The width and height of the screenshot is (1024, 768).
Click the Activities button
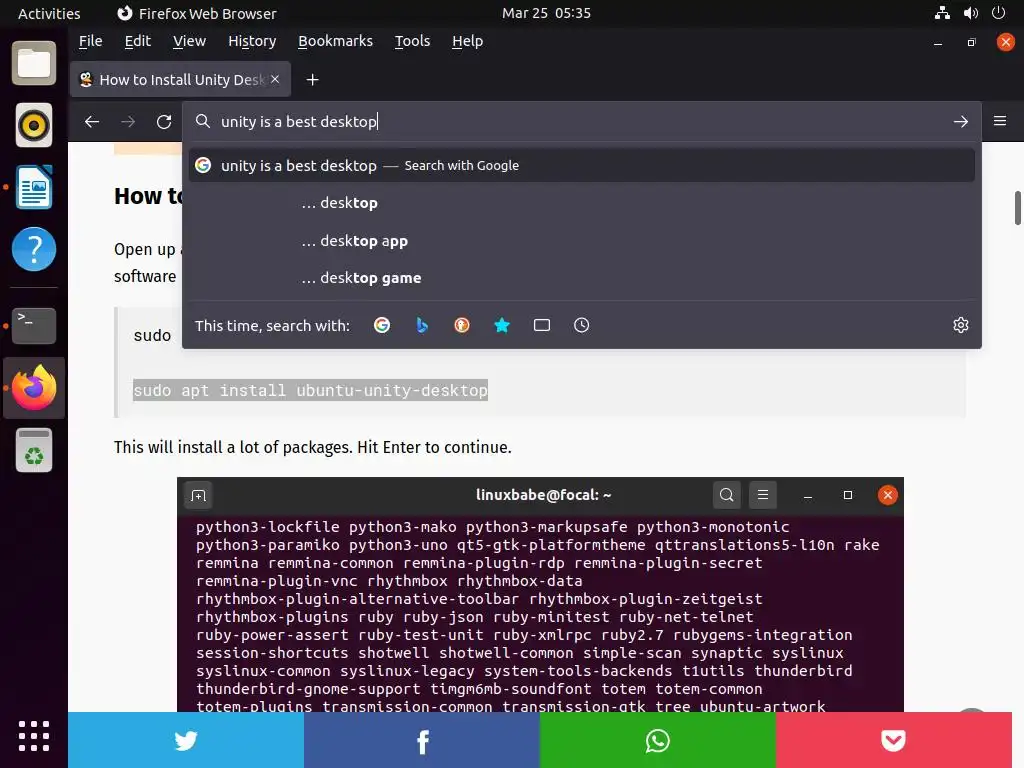(x=49, y=14)
